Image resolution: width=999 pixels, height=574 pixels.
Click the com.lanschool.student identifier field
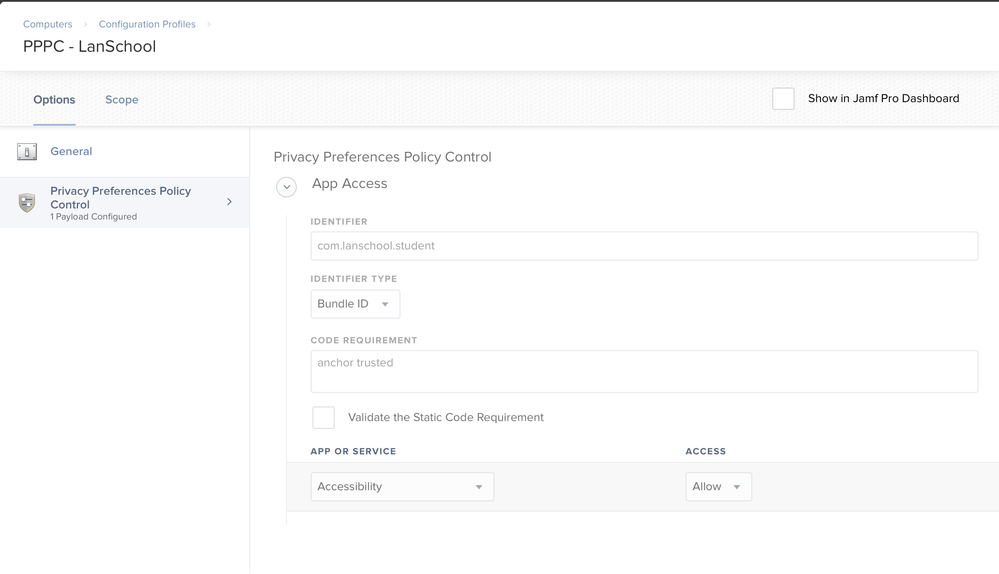pos(644,246)
